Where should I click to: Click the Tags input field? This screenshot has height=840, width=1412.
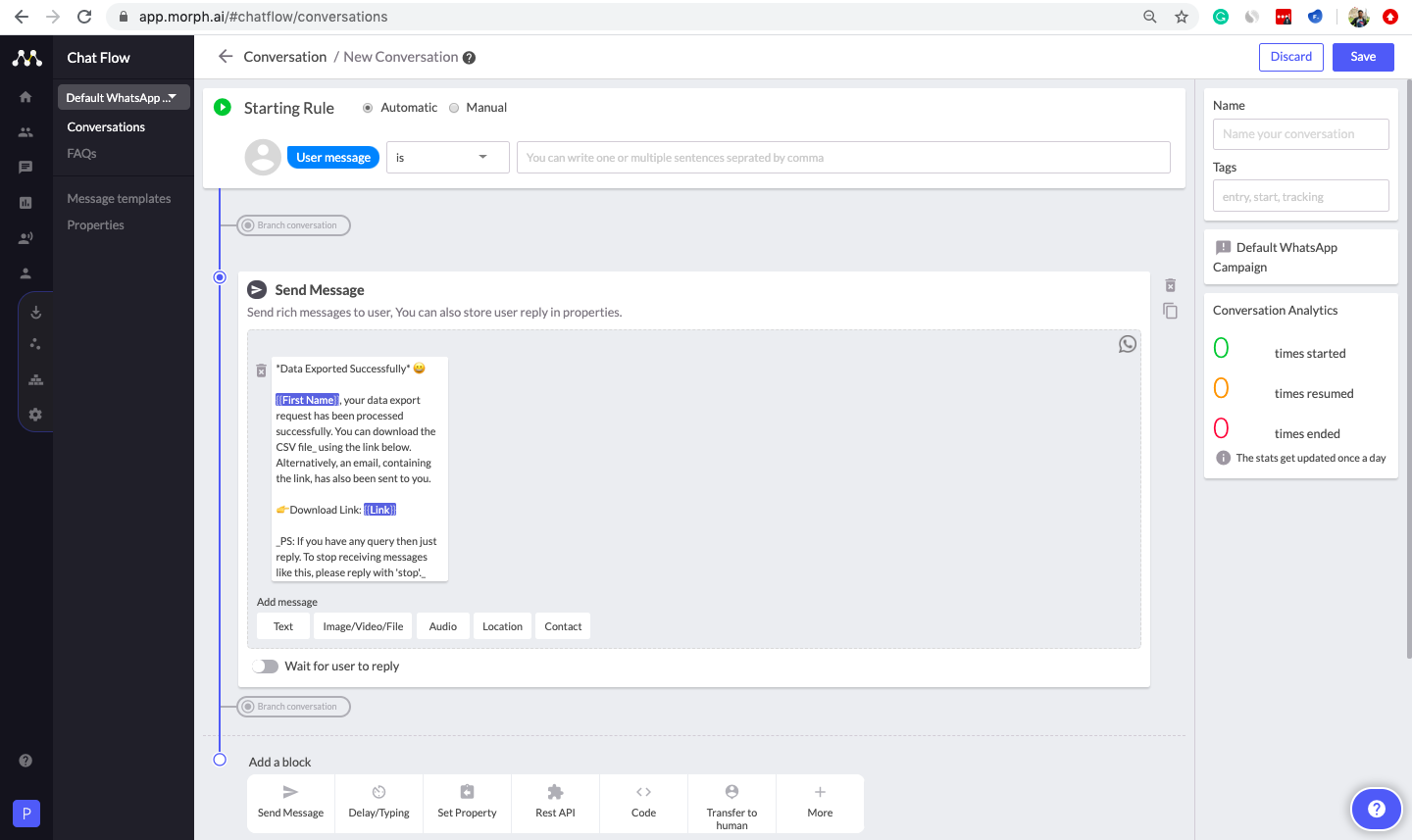(x=1301, y=196)
